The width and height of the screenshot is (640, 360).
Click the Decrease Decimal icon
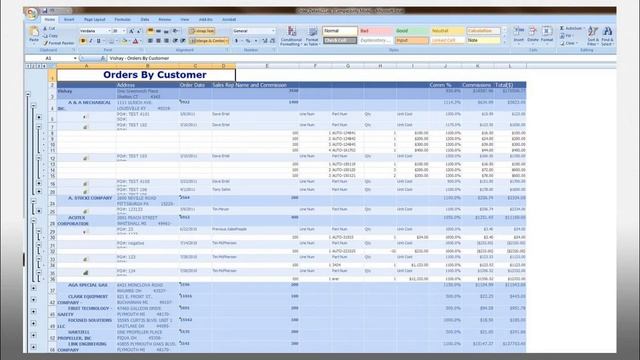[x=272, y=41]
